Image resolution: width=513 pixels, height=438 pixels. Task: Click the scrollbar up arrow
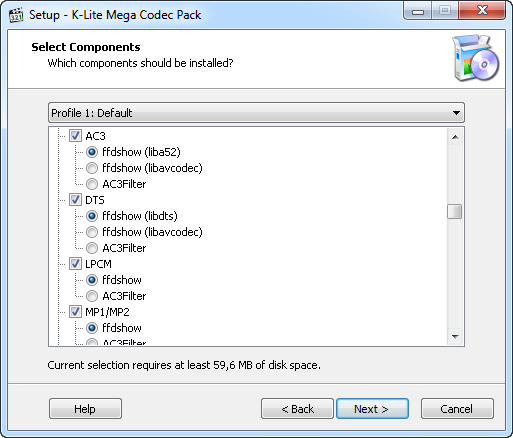[455, 137]
